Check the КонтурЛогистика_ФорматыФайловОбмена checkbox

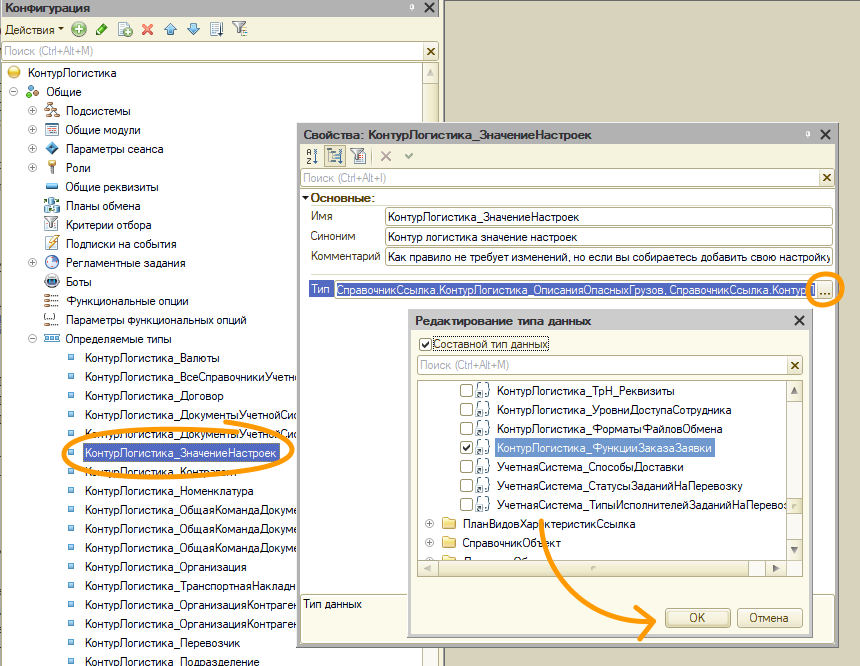coord(466,428)
